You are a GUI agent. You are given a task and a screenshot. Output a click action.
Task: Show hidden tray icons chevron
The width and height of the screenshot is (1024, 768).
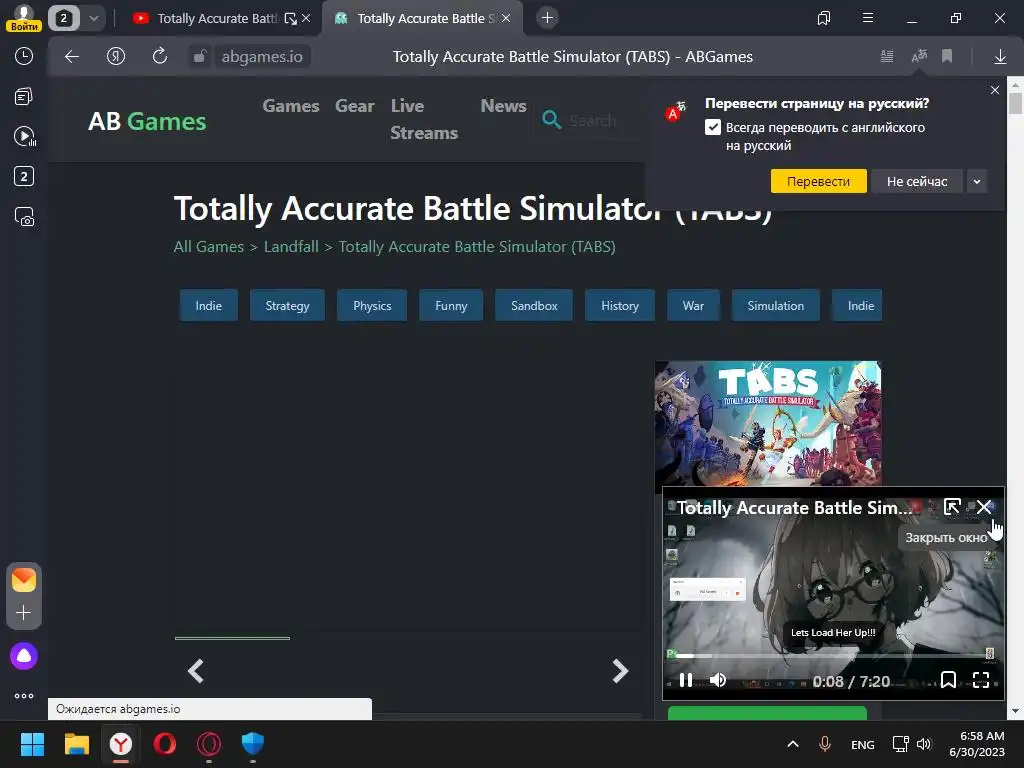click(x=793, y=744)
